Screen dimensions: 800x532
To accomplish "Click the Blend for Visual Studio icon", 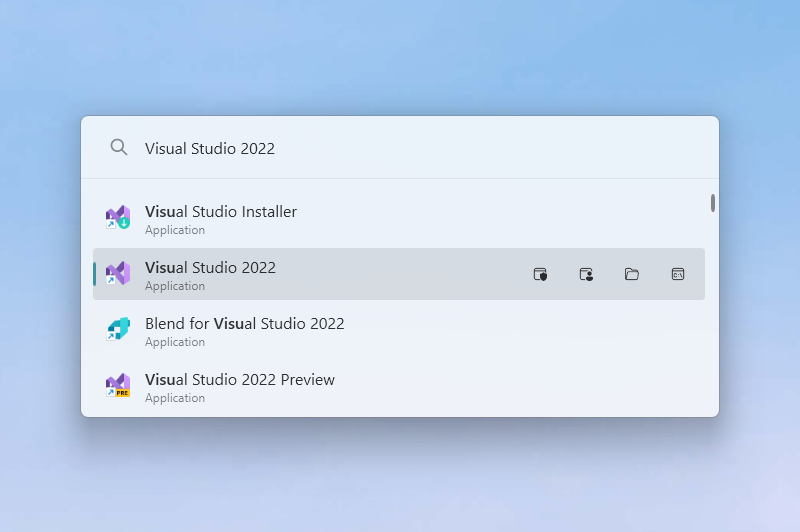I will coord(118,330).
